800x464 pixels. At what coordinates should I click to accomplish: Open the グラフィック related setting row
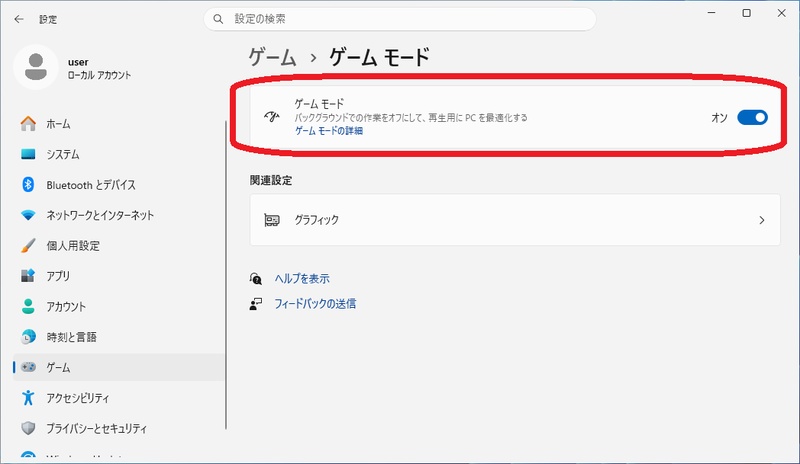(x=515, y=220)
